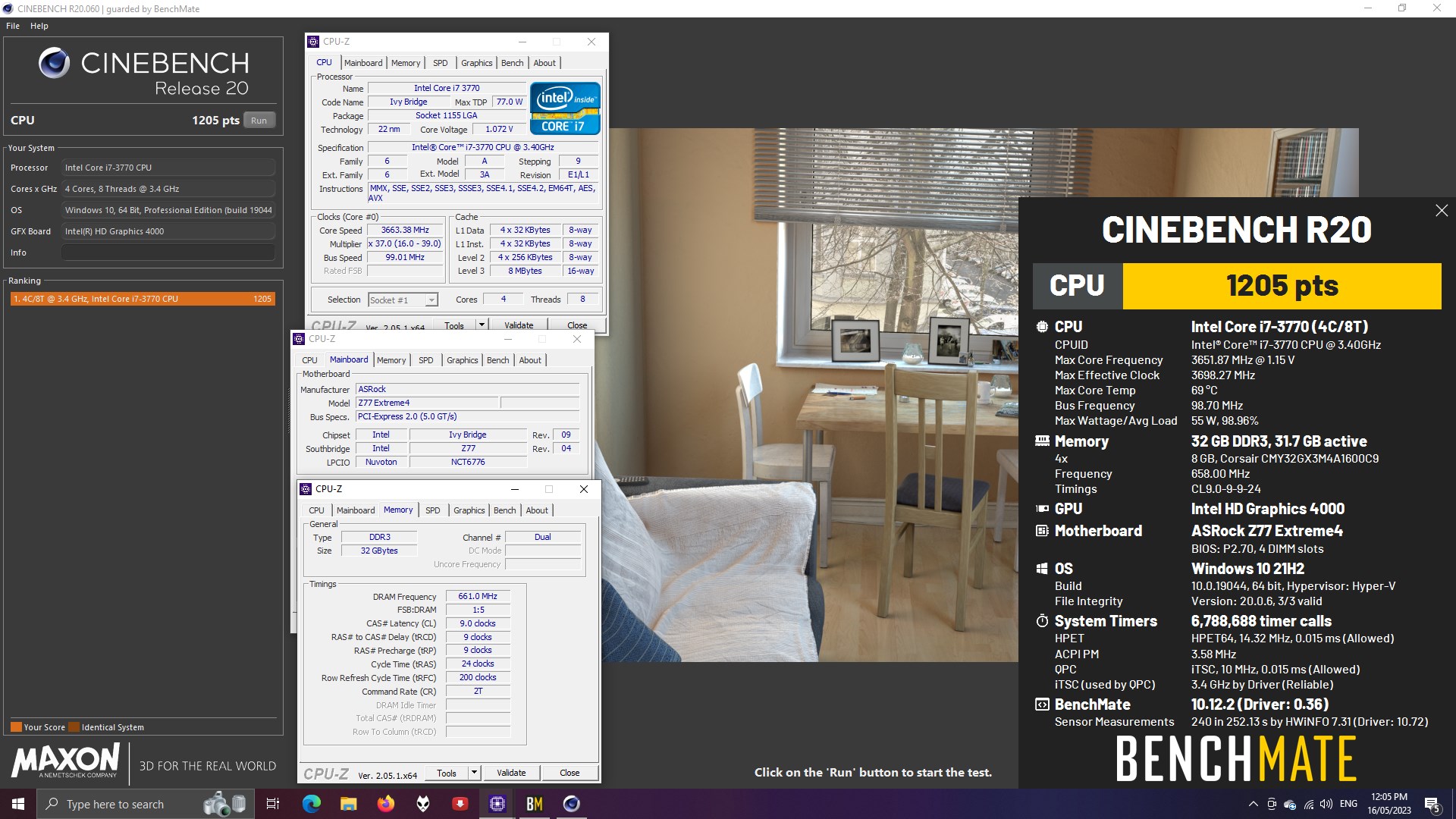The image size is (1456, 819).
Task: Click the Core Speed 3663.38 MHz value
Action: [x=405, y=230]
